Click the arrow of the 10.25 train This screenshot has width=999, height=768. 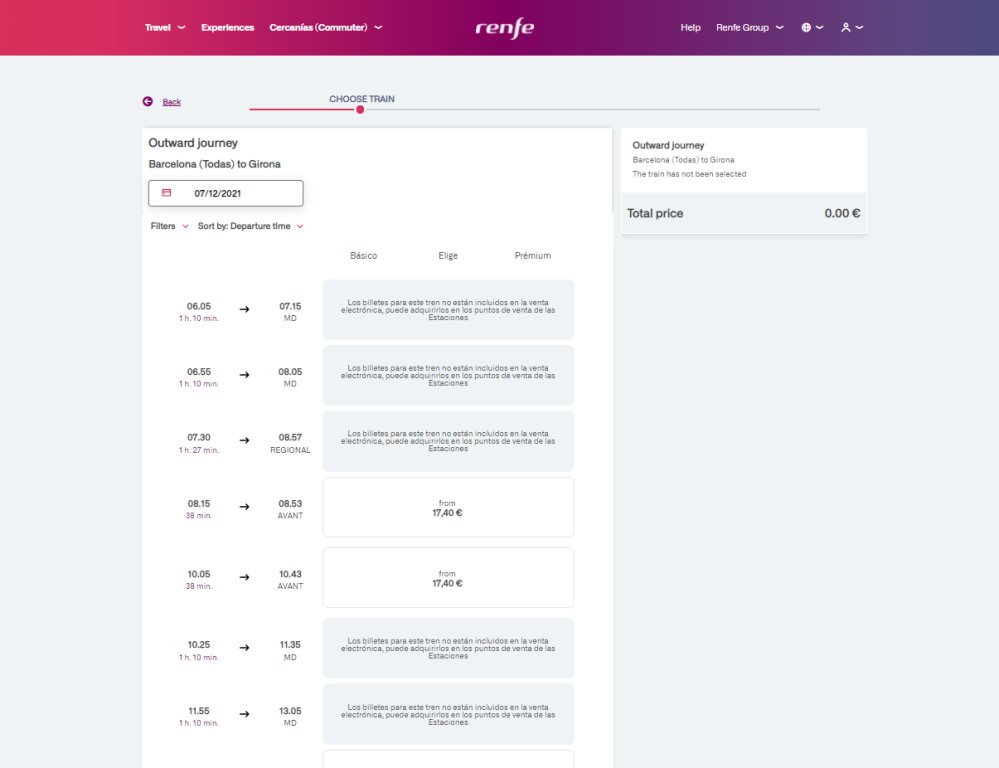[x=245, y=648]
